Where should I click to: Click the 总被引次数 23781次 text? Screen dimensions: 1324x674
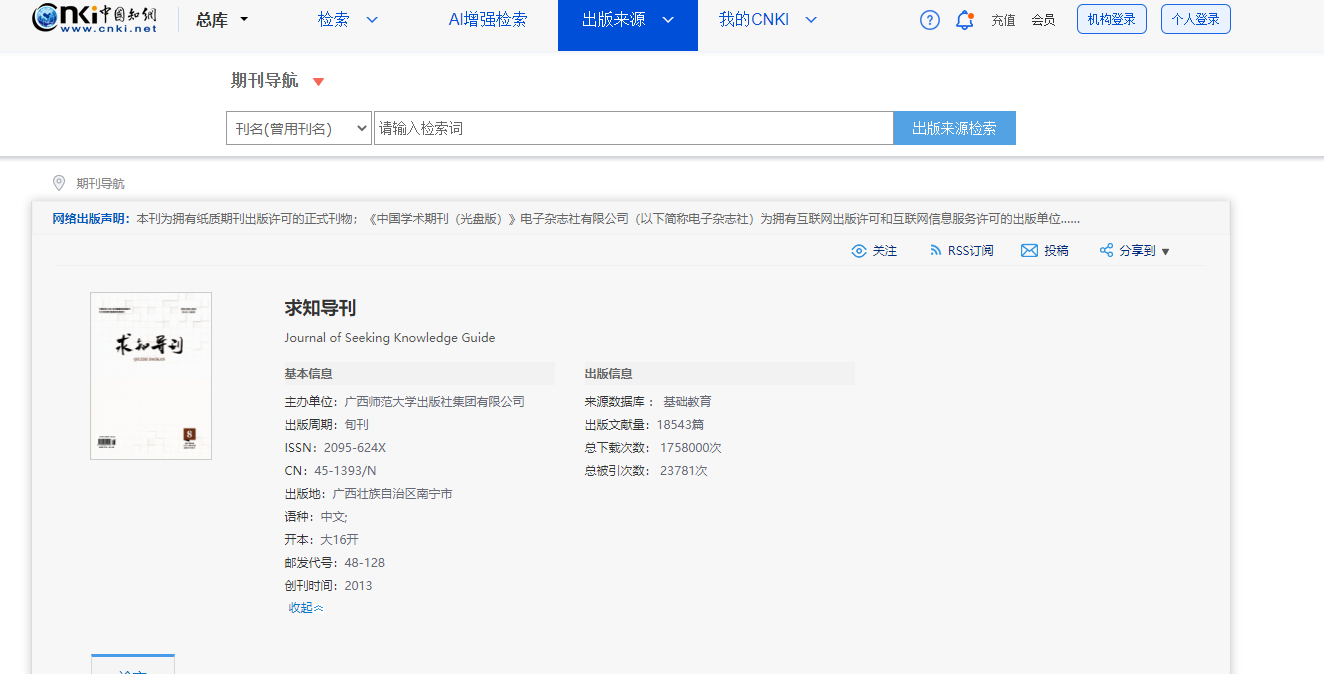point(646,471)
